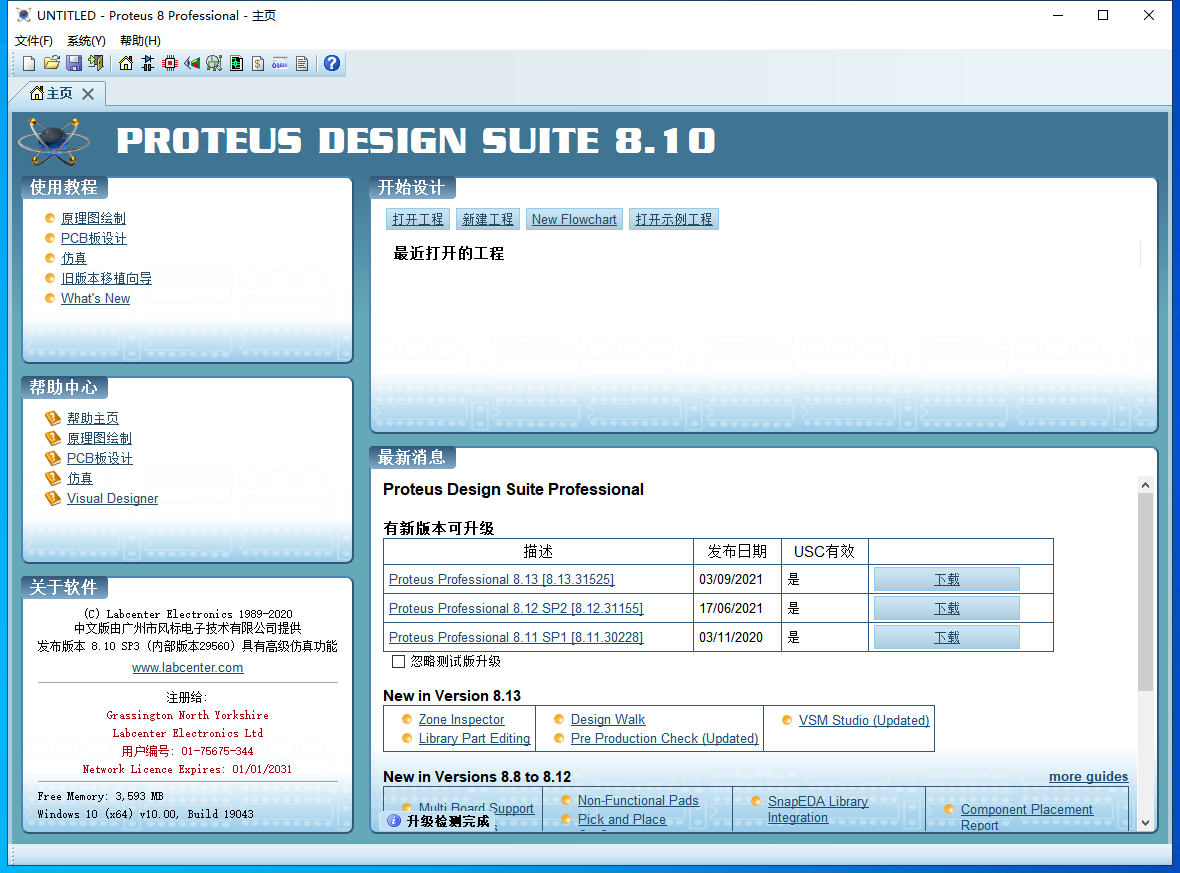Viewport: 1180px width, 873px height.
Task: Open PCB Layout via the red chip icon
Action: (170, 64)
